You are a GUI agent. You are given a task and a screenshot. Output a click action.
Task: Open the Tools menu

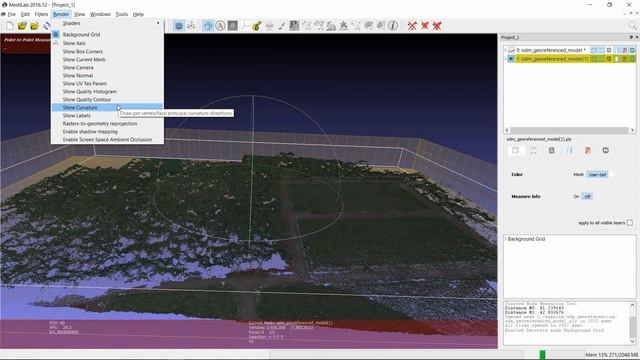click(x=122, y=14)
